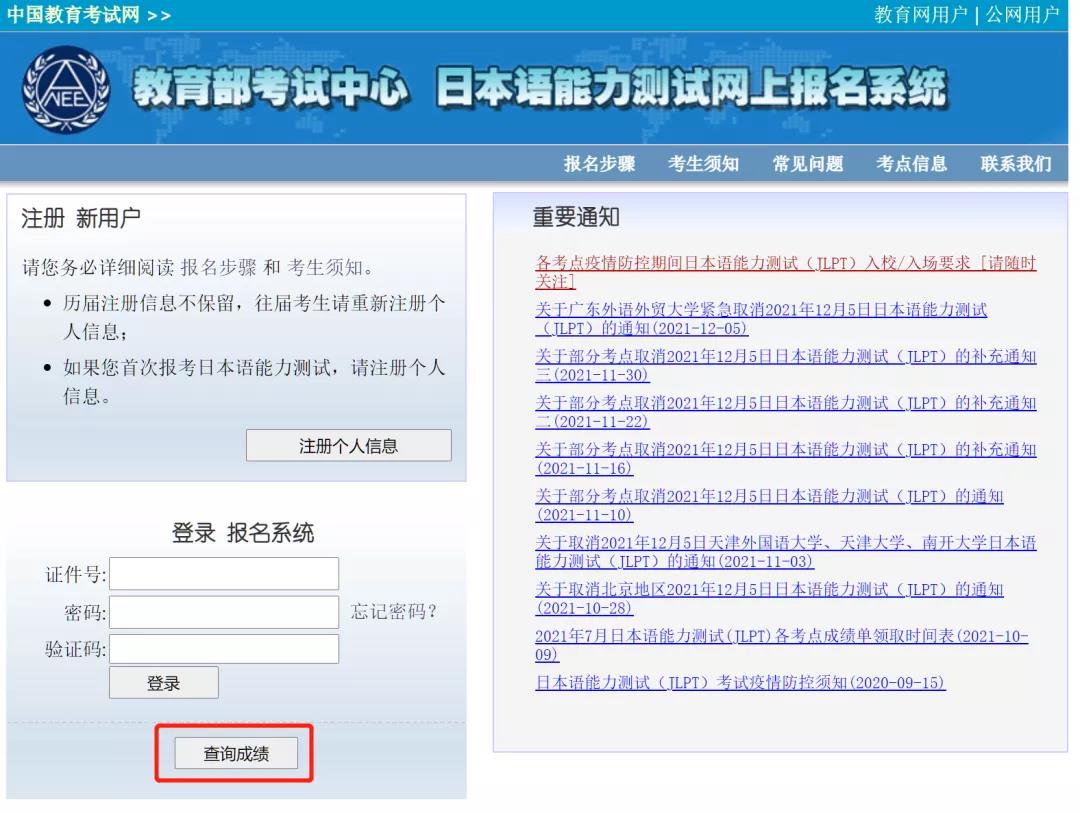Open 联系我们 navigation menu item
The height and width of the screenshot is (813, 1080).
pyautogui.click(x=1016, y=164)
